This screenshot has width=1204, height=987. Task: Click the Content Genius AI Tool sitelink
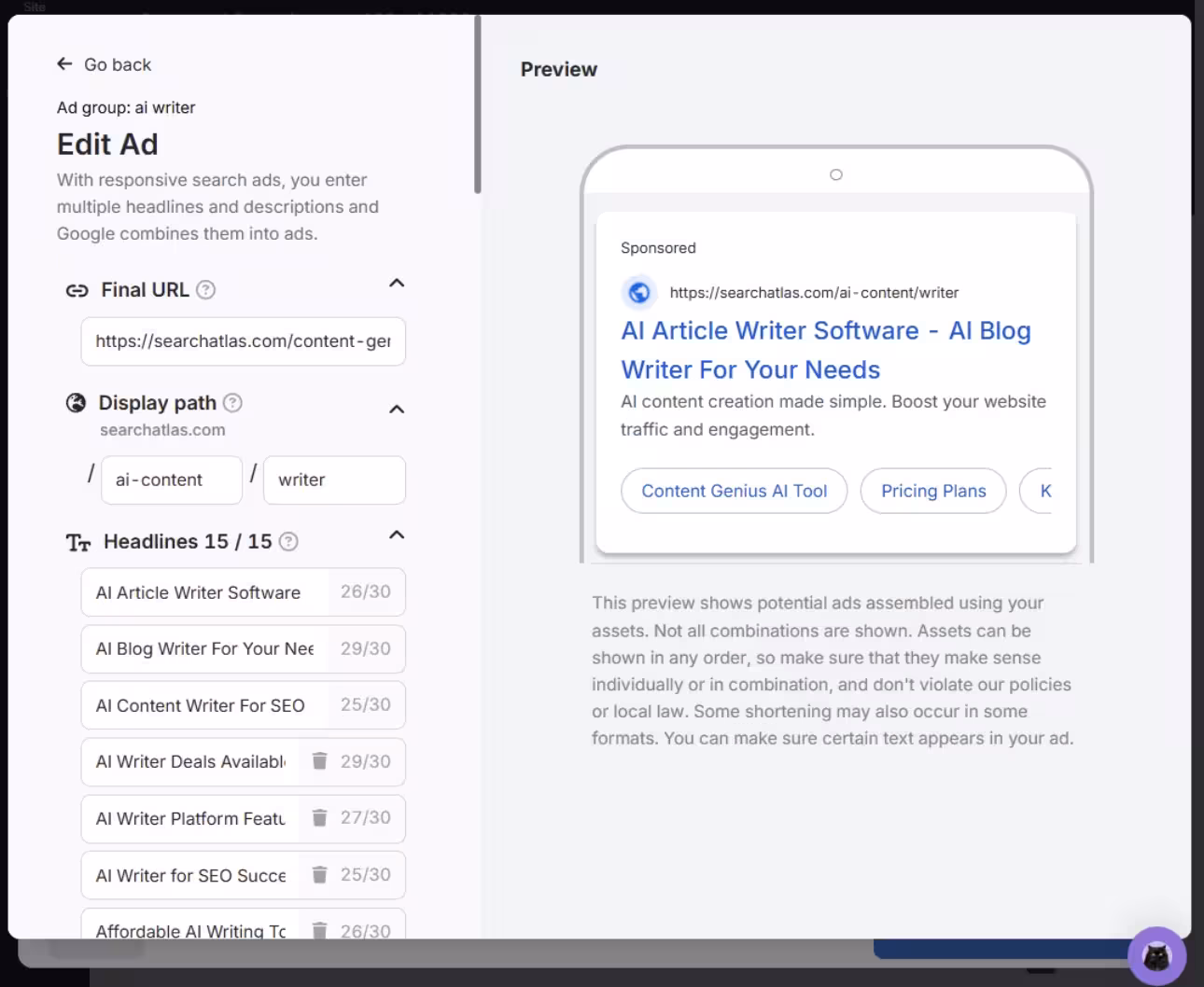coord(734,491)
